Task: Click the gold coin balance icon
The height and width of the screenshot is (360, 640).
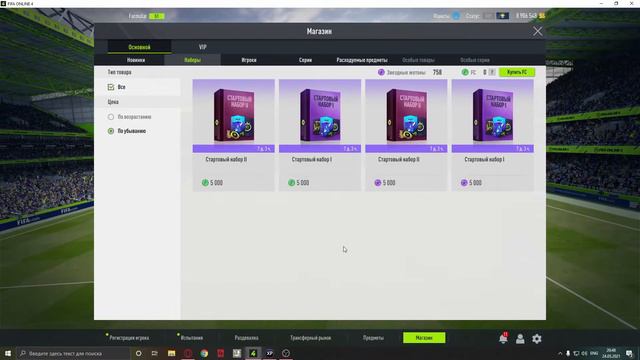Action: click(542, 16)
